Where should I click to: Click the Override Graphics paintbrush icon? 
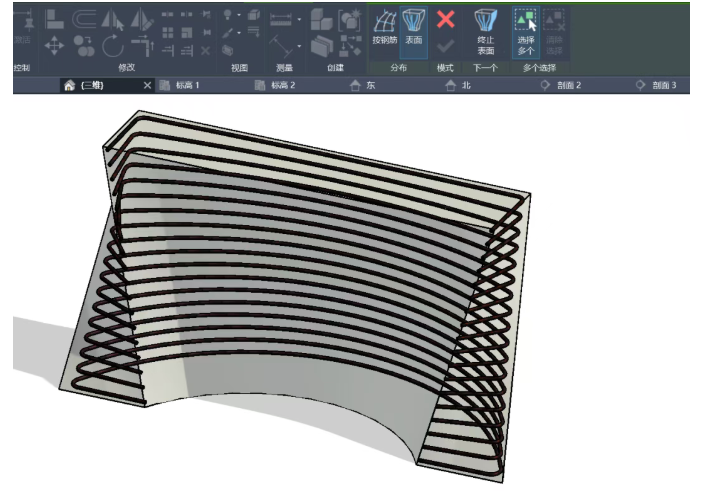coord(228,33)
